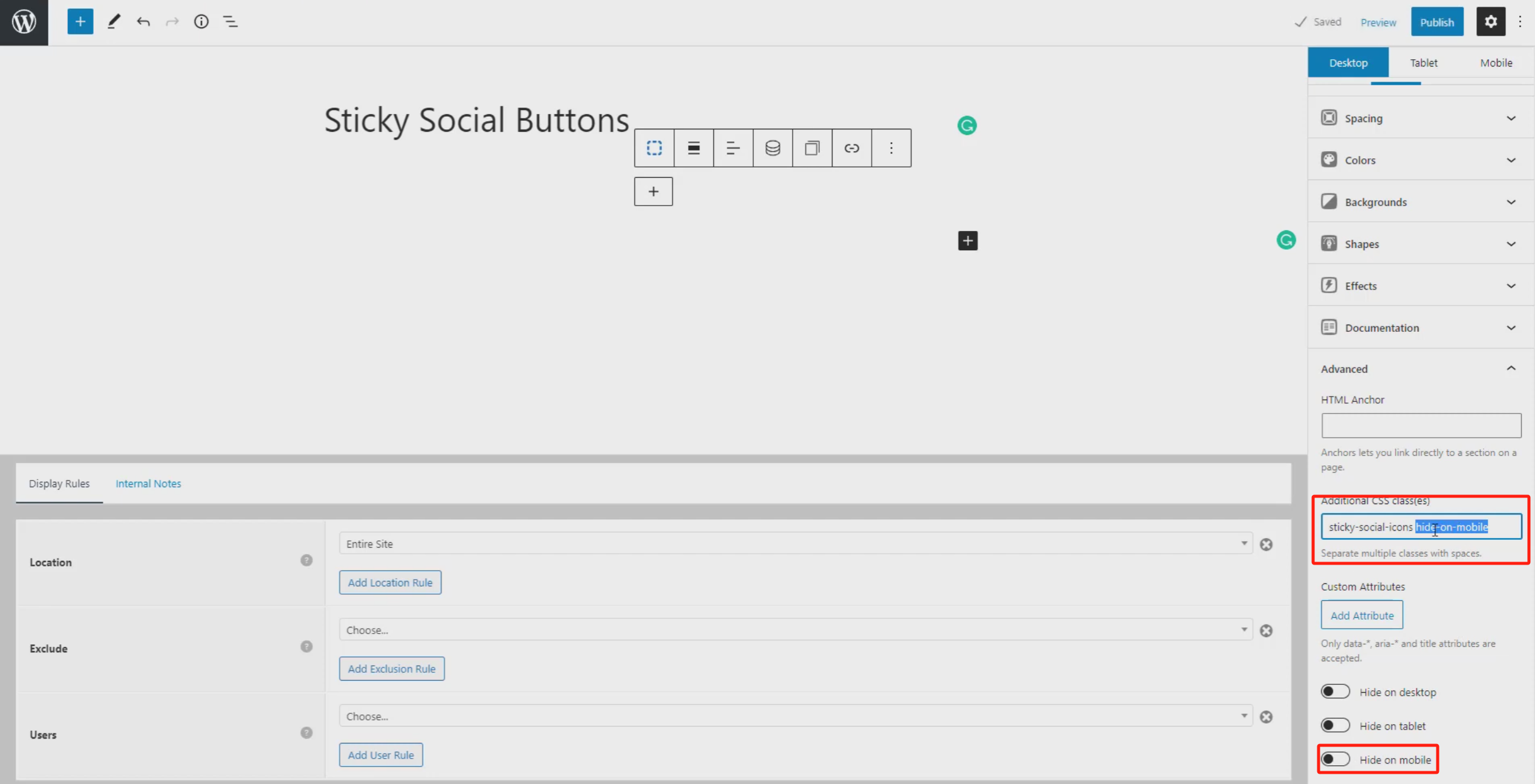The width and height of the screenshot is (1535, 784).
Task: Open the Document Overview list view
Action: [x=230, y=21]
